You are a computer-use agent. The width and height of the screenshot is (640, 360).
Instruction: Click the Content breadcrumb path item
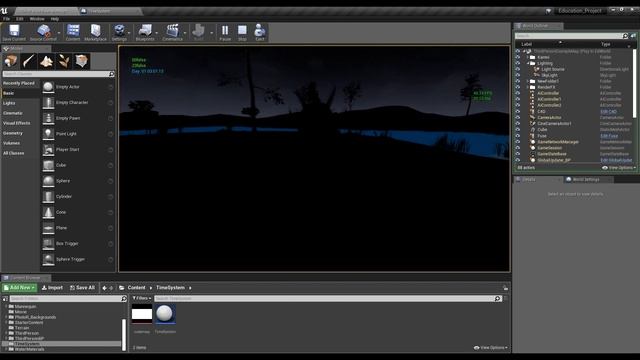click(136, 288)
